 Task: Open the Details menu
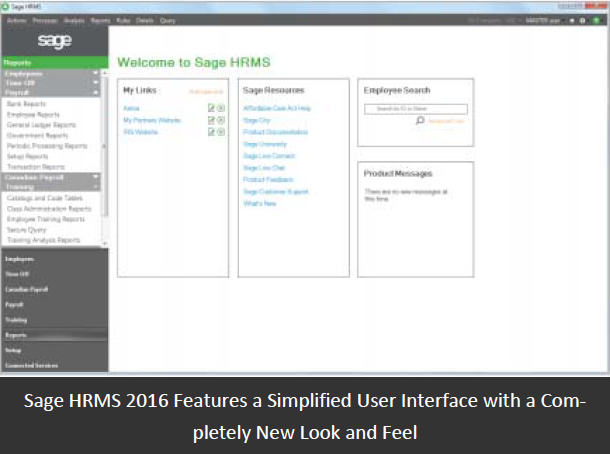[145, 20]
